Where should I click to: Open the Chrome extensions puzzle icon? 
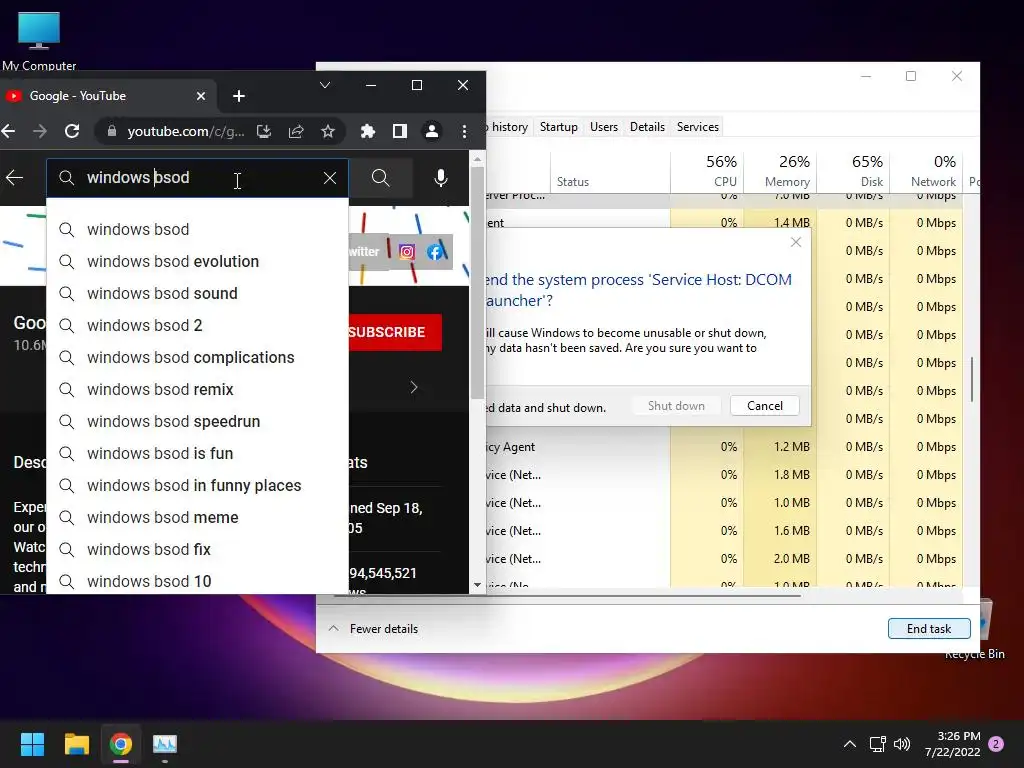point(368,131)
